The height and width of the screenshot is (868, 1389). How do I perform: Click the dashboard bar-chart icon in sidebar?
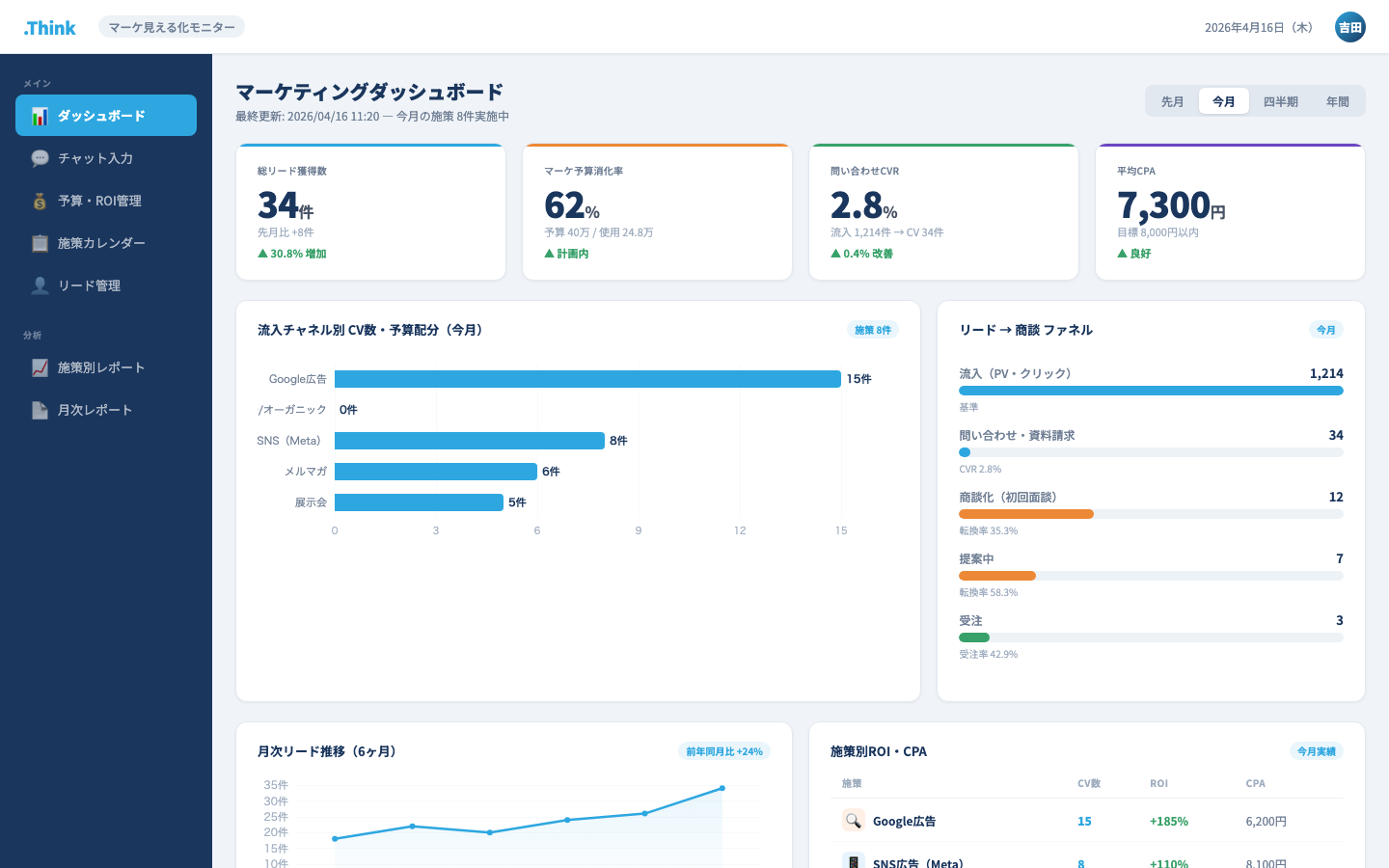coord(40,116)
